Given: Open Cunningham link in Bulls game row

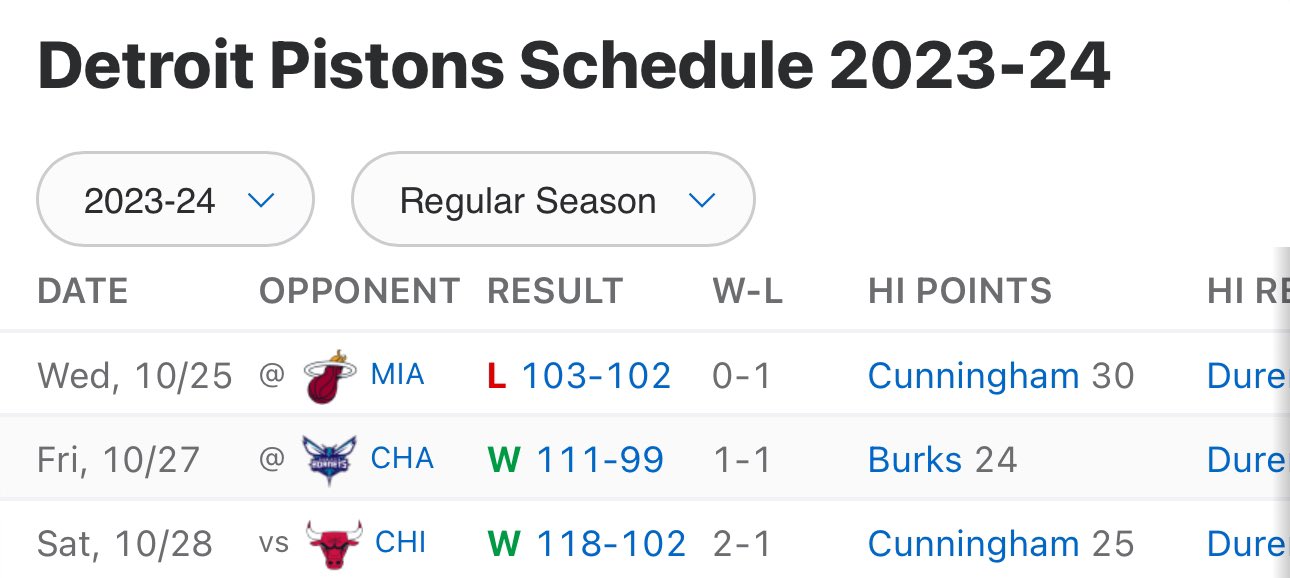Looking at the screenshot, I should point(974,544).
